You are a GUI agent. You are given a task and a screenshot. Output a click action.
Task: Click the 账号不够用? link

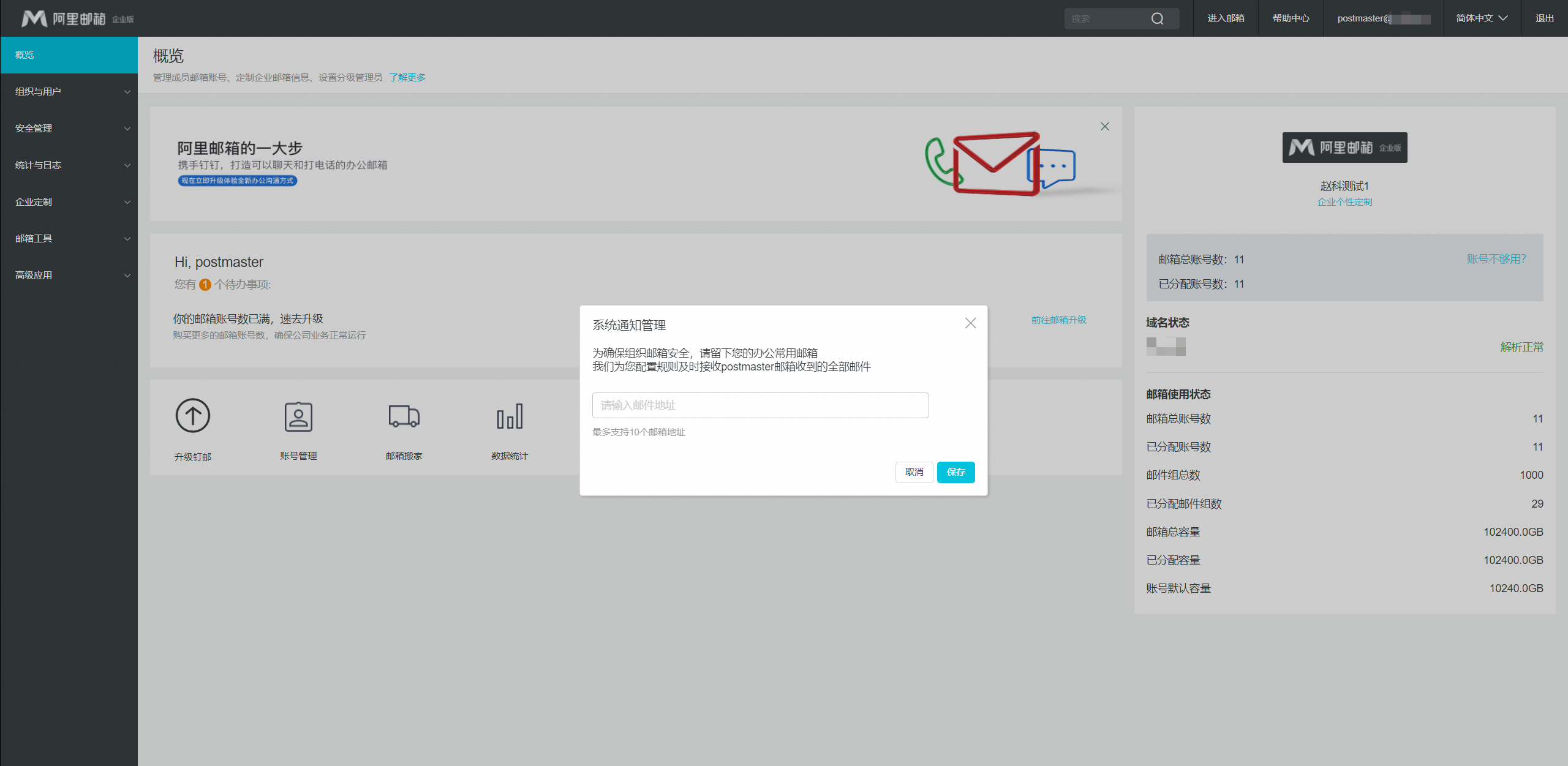1496,259
